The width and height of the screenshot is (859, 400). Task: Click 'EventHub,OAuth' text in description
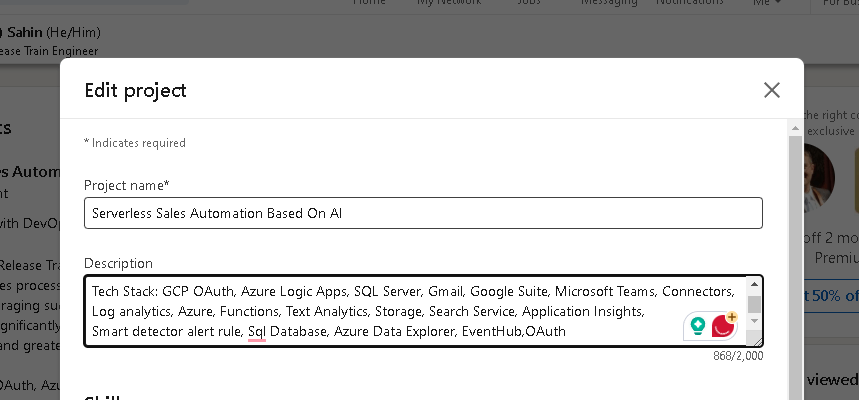point(513,332)
